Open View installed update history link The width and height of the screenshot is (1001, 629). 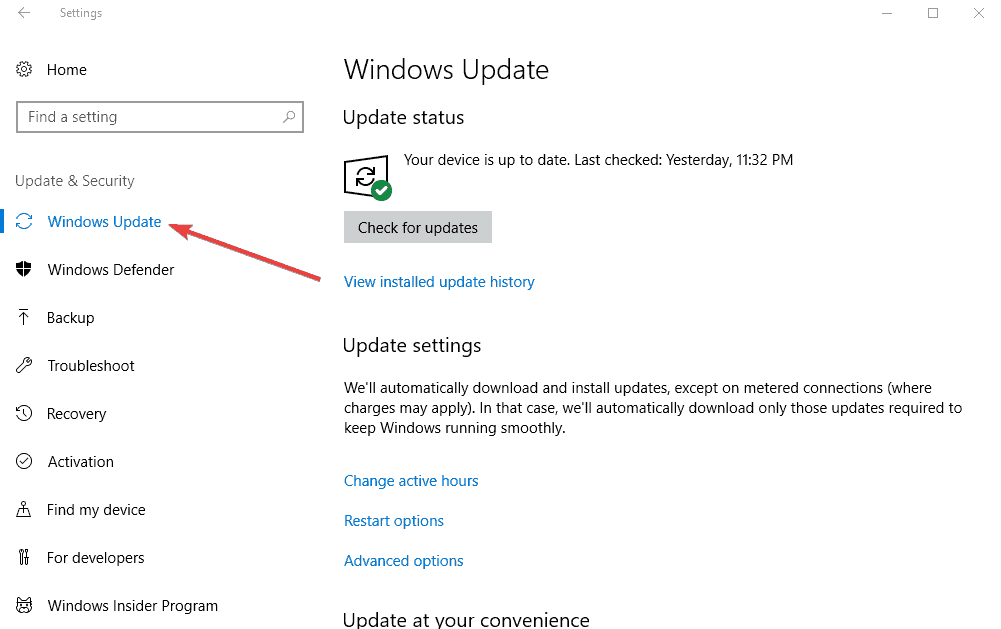(439, 282)
